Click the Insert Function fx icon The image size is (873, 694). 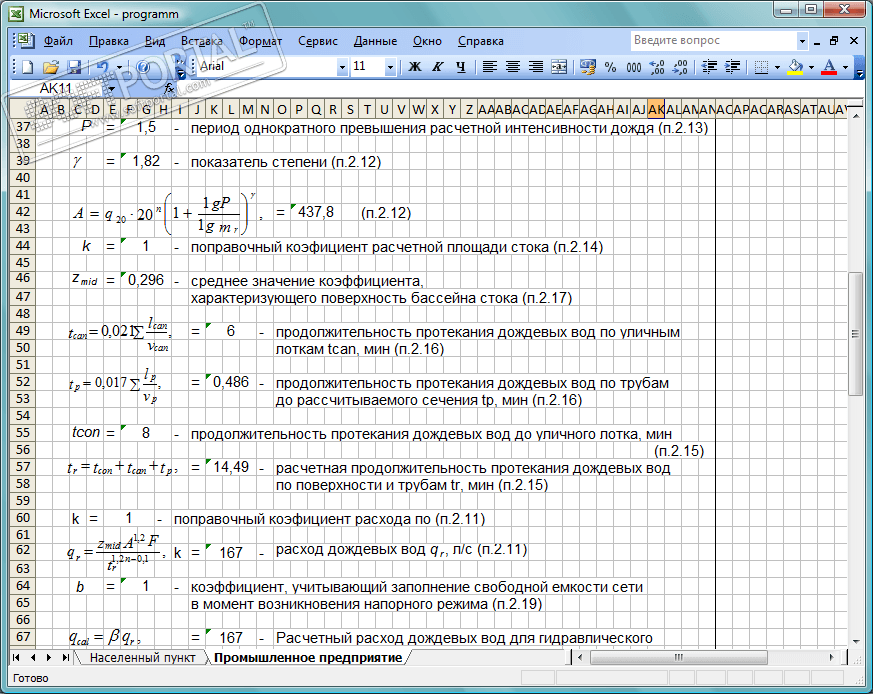[x=169, y=88]
